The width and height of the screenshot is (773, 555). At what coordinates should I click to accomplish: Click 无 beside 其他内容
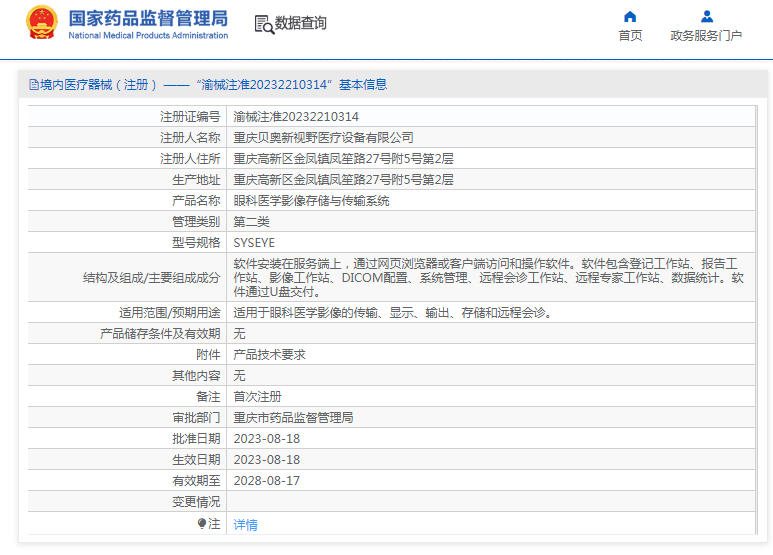[239, 376]
